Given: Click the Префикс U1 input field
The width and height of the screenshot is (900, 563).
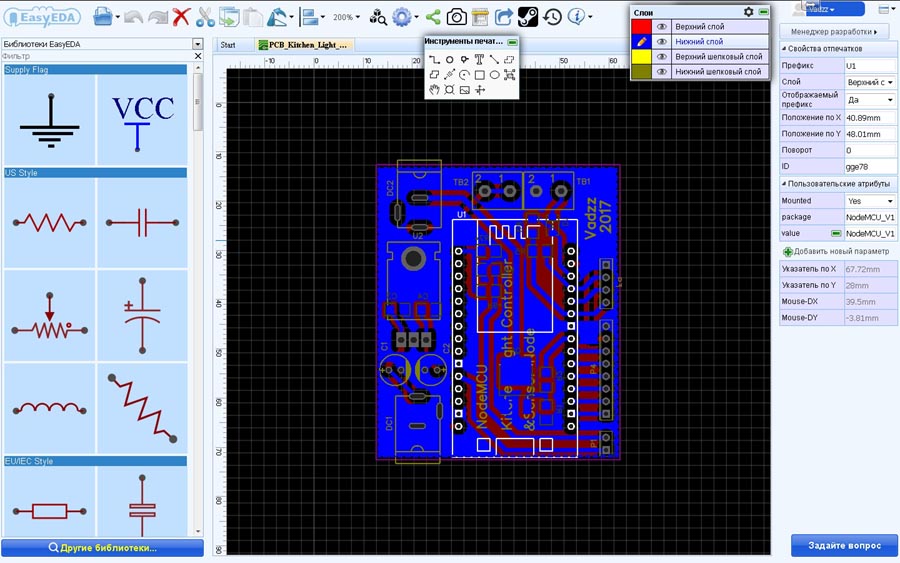Looking at the screenshot, I should tap(870, 66).
